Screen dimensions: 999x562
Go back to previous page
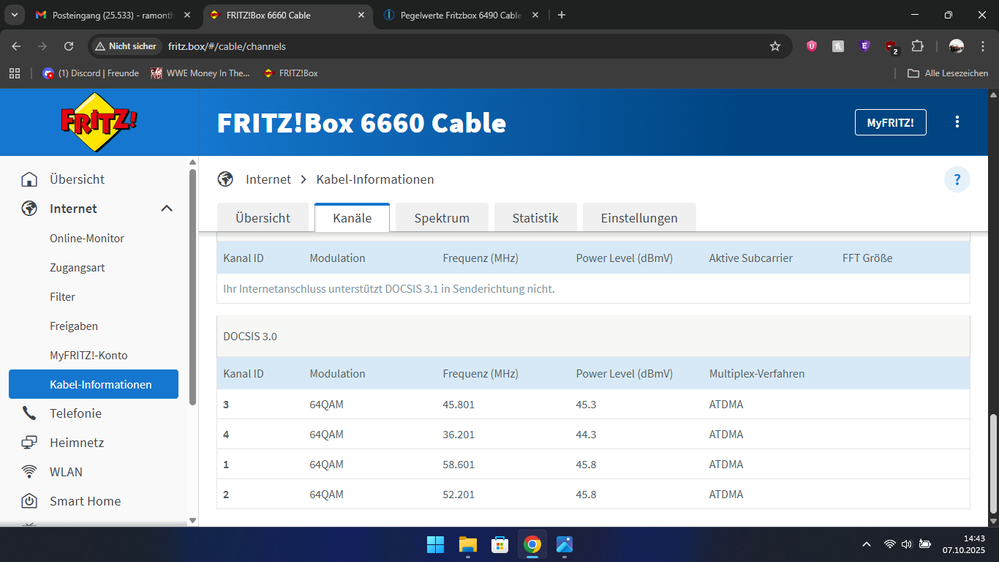tap(16, 46)
